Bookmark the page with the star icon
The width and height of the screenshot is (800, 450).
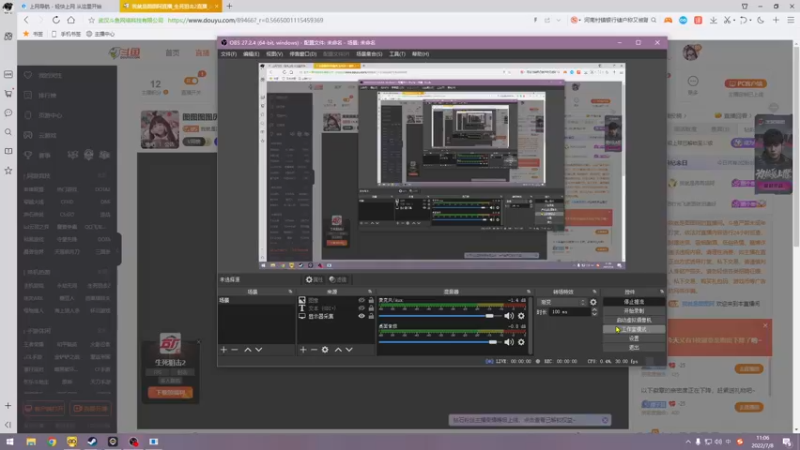pos(91,20)
